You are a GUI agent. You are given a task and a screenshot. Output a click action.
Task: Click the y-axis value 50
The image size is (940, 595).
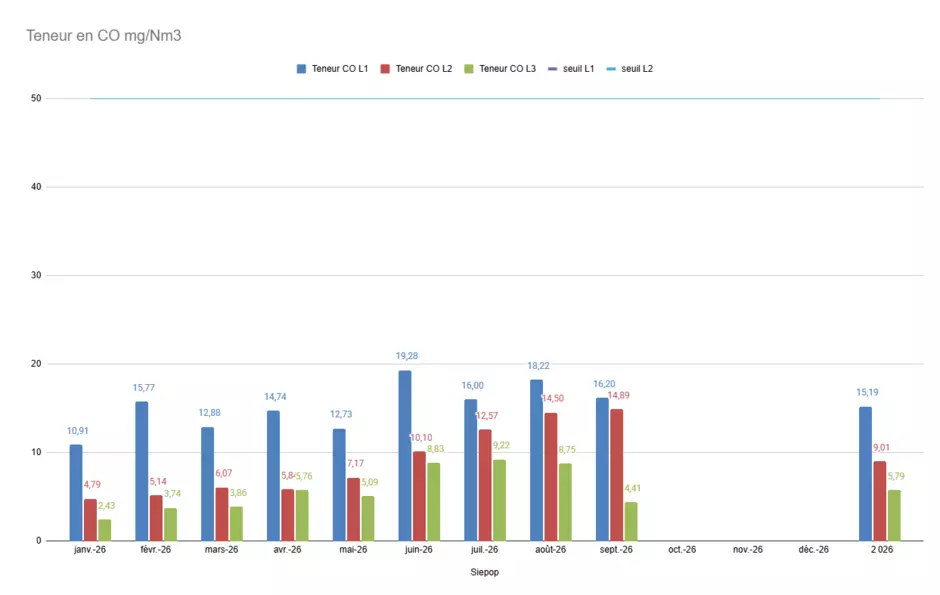(x=36, y=98)
